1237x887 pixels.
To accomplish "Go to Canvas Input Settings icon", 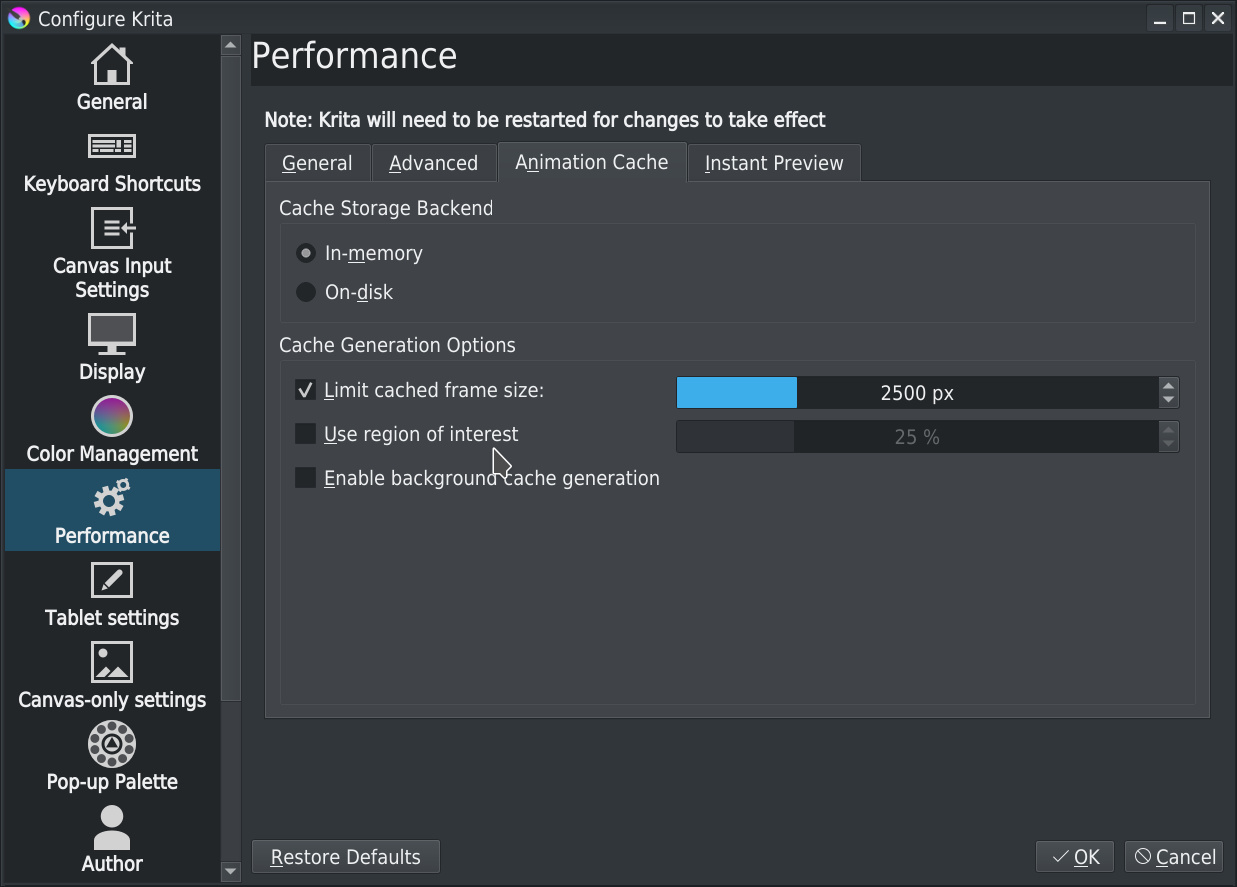I will pyautogui.click(x=112, y=229).
